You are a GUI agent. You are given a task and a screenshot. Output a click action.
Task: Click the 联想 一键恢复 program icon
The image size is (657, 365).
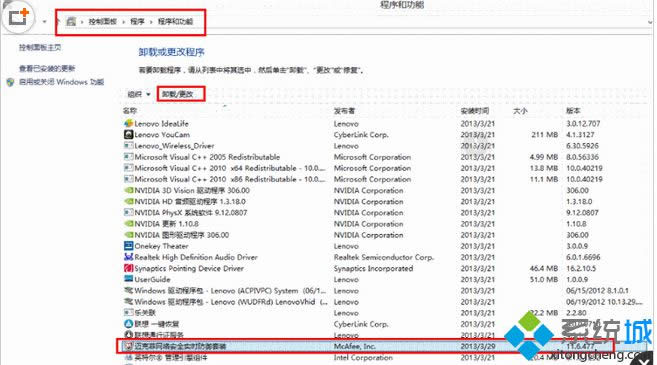click(129, 324)
